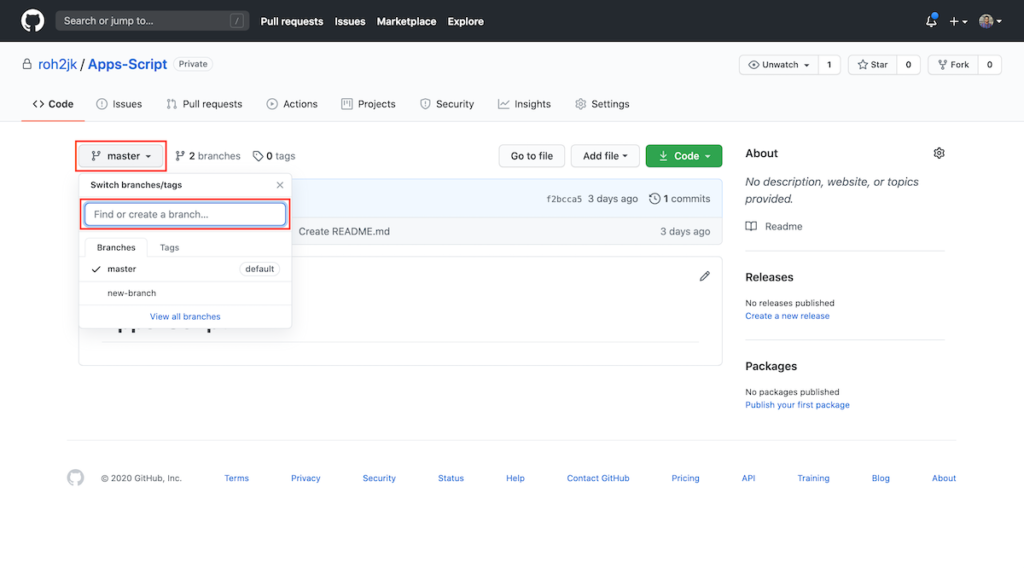Click the watchers count 1
Viewport: 1024px width, 568px height.
point(829,65)
